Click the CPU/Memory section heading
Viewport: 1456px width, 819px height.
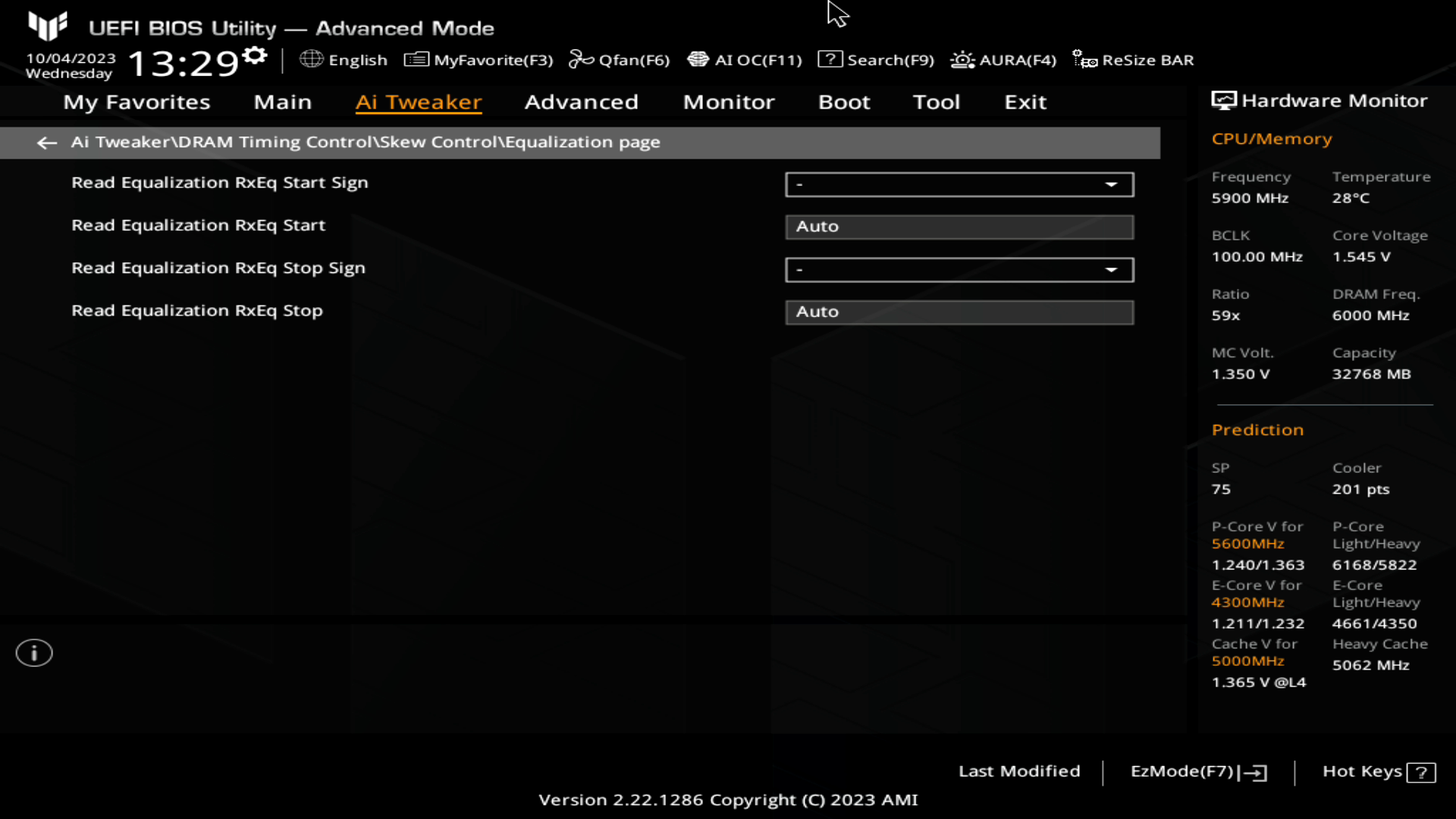1271,140
